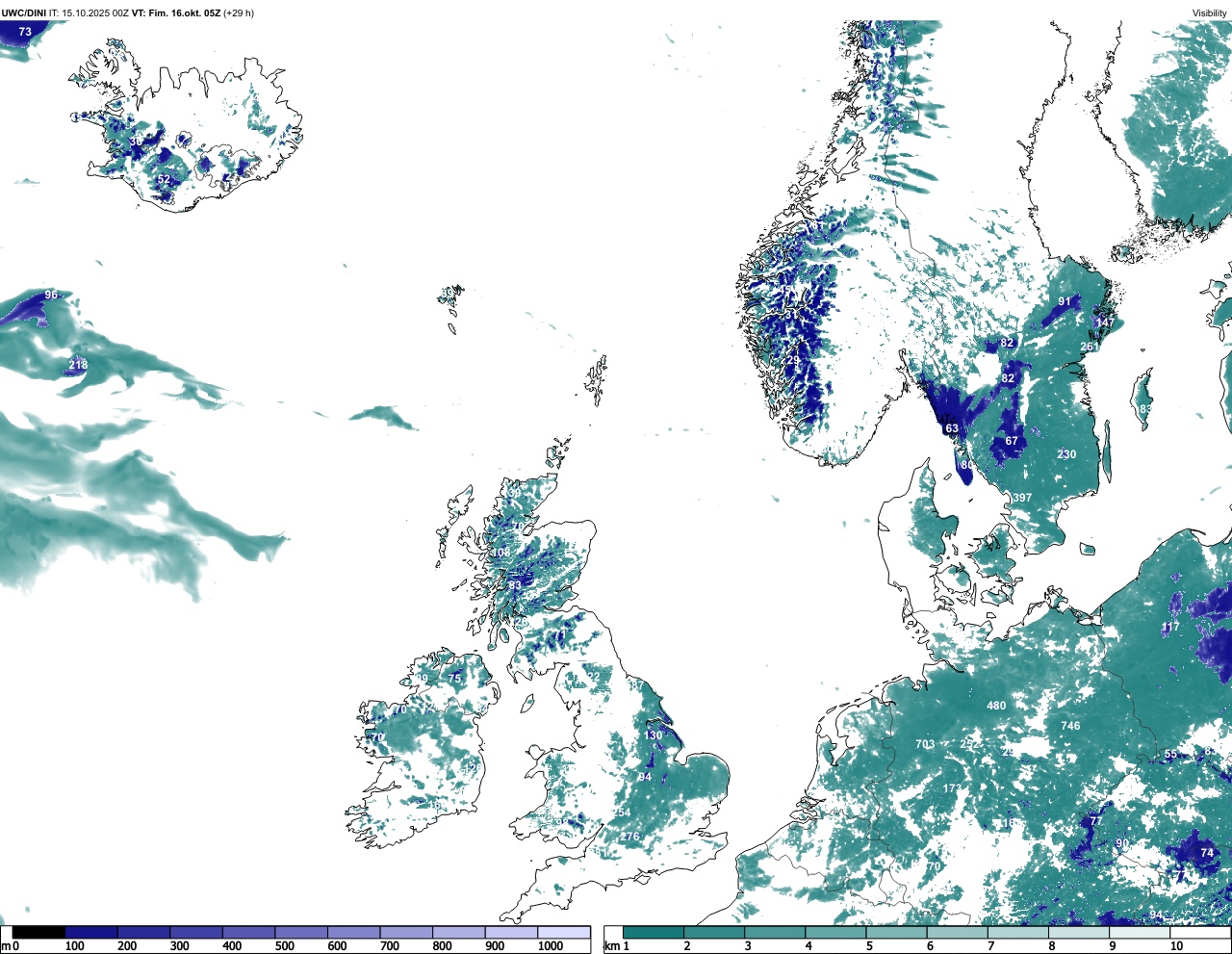Click visibility value '276' over southern England
The height and width of the screenshot is (954, 1232).
point(629,837)
